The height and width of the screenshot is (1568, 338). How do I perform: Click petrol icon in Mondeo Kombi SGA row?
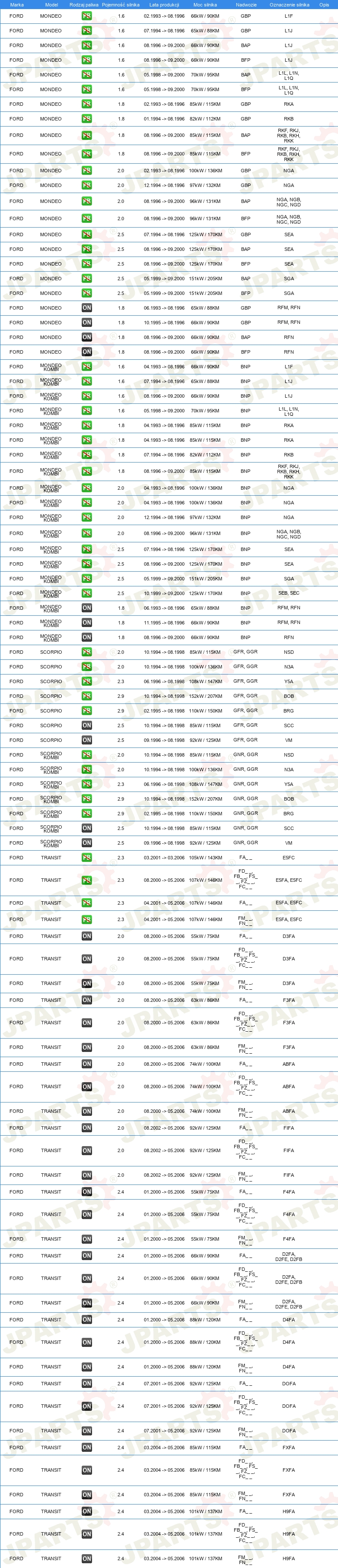(x=86, y=578)
